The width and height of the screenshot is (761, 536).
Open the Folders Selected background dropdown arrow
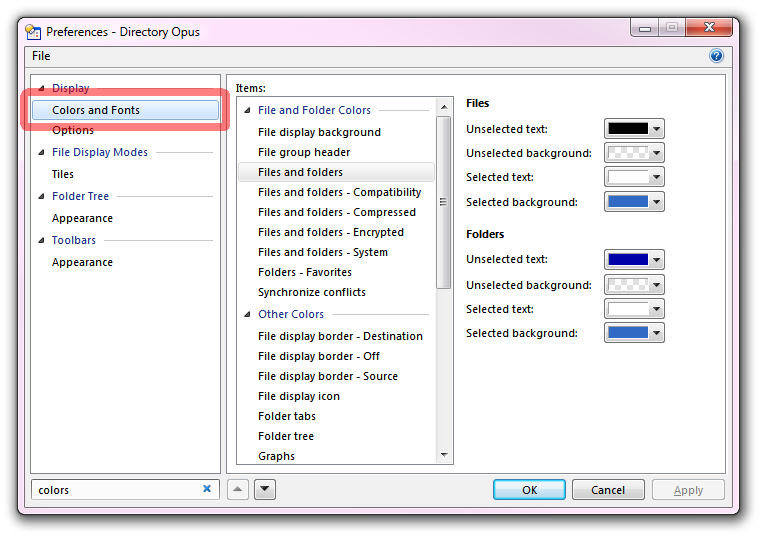pos(657,333)
